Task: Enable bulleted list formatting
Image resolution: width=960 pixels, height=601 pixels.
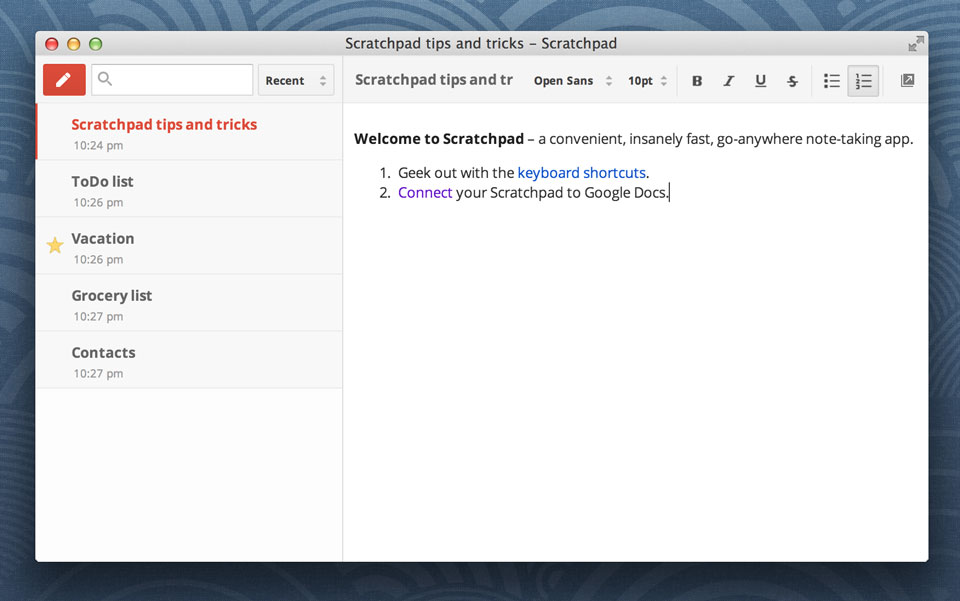Action: (x=831, y=81)
